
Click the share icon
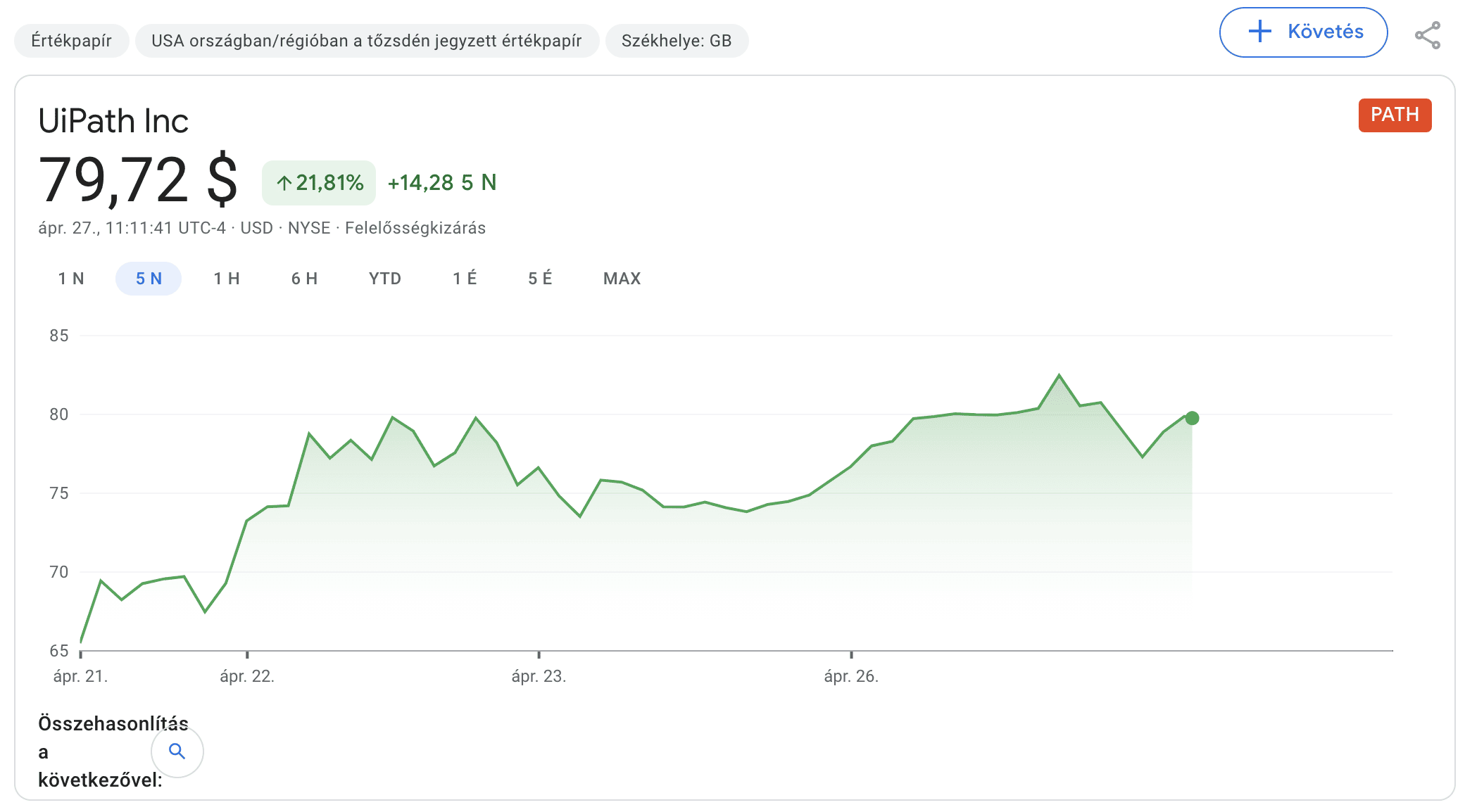tap(1428, 35)
